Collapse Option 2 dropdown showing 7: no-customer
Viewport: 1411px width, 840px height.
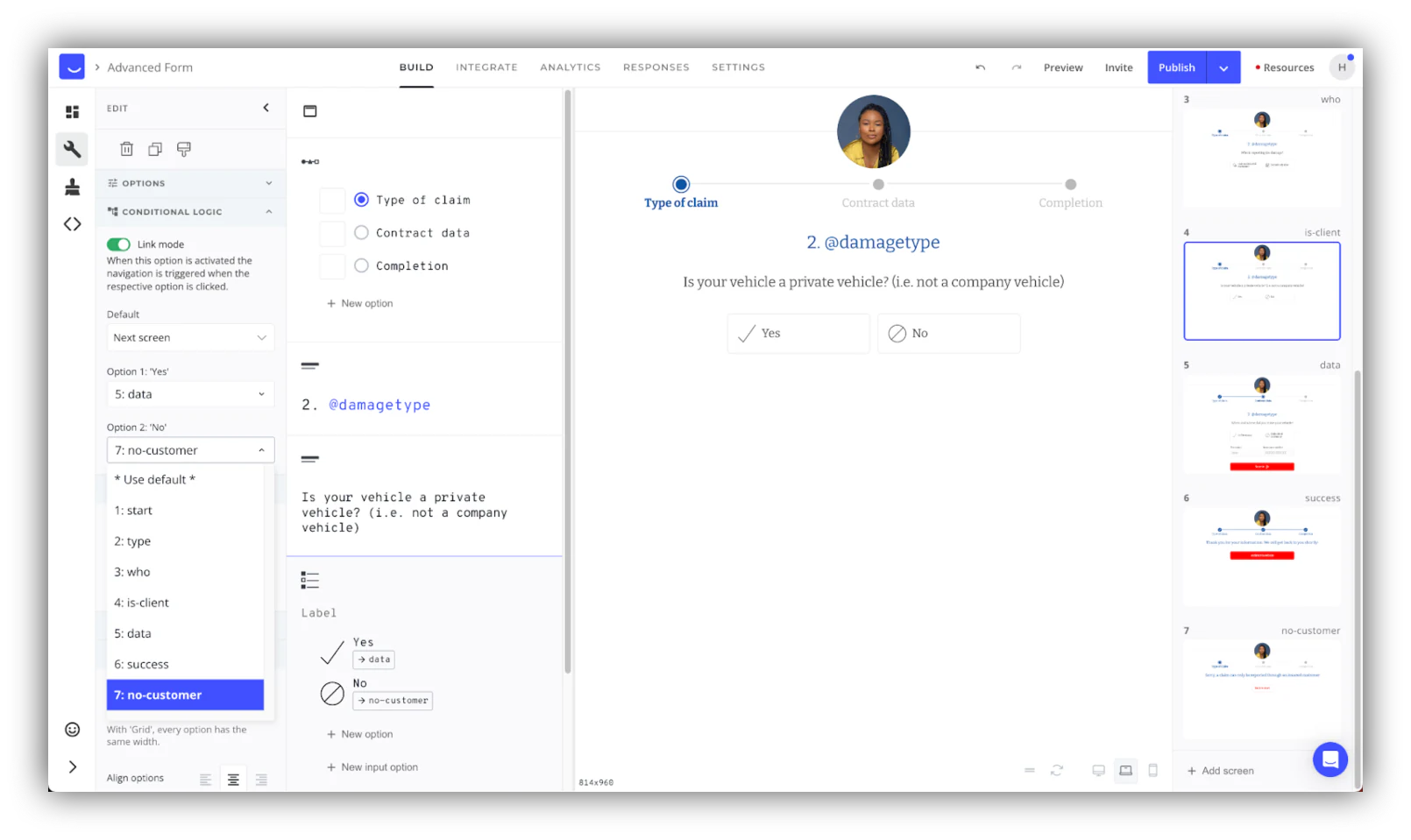coord(190,450)
